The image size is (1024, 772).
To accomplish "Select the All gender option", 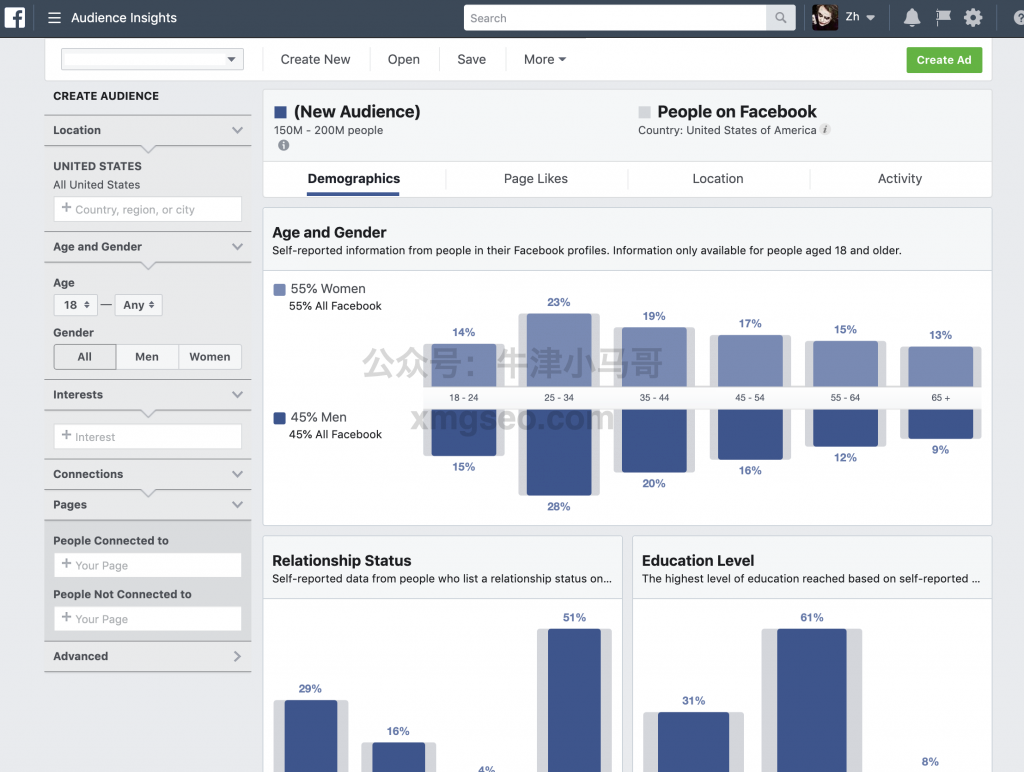I will (x=85, y=357).
